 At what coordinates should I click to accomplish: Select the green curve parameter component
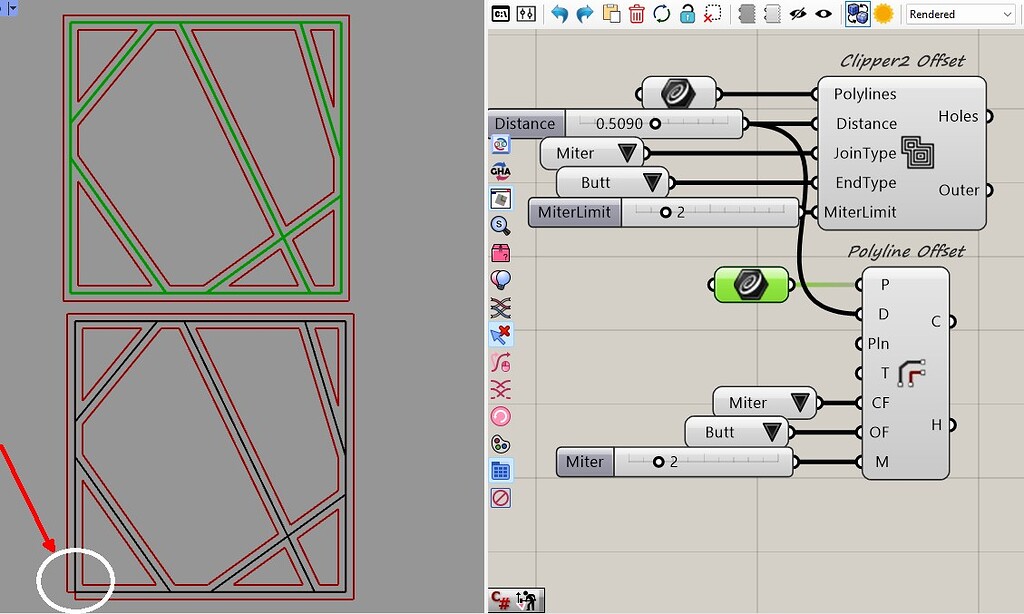[750, 284]
